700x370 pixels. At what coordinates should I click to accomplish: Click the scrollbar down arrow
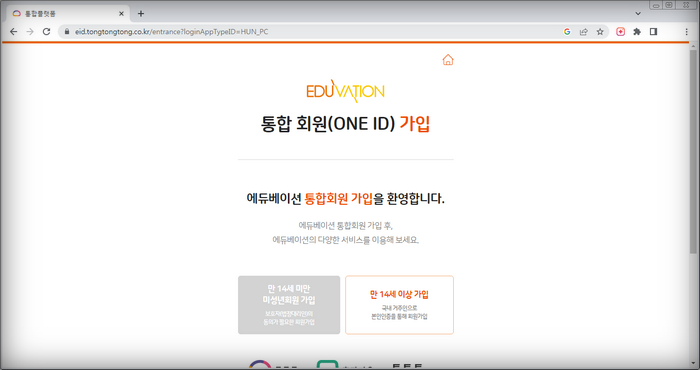[x=693, y=364]
